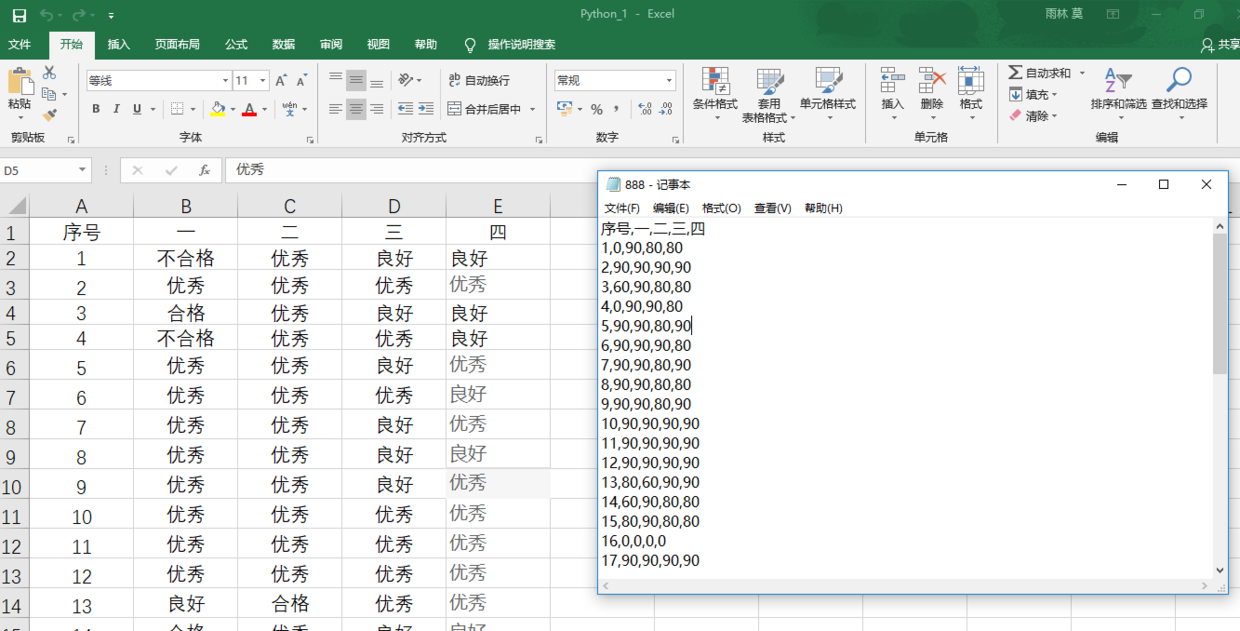The width and height of the screenshot is (1240, 631).
Task: Click the Decrease Font Size icon
Action: point(301,80)
